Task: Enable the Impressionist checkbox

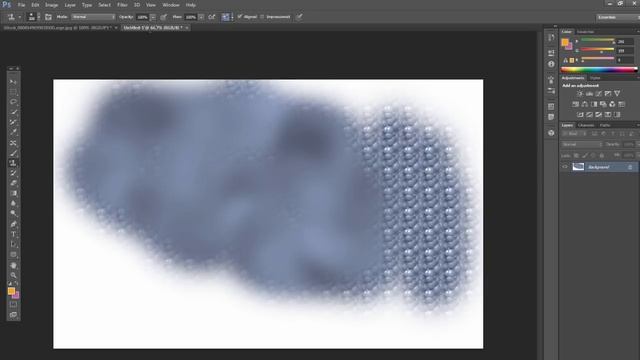Action: click(262, 17)
